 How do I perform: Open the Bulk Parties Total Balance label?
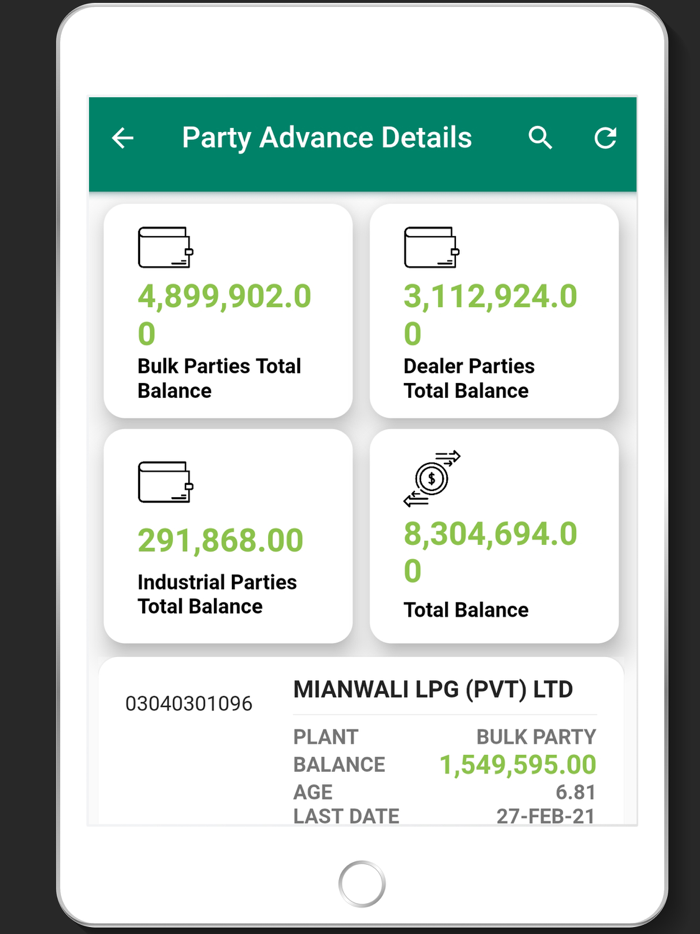pos(219,378)
